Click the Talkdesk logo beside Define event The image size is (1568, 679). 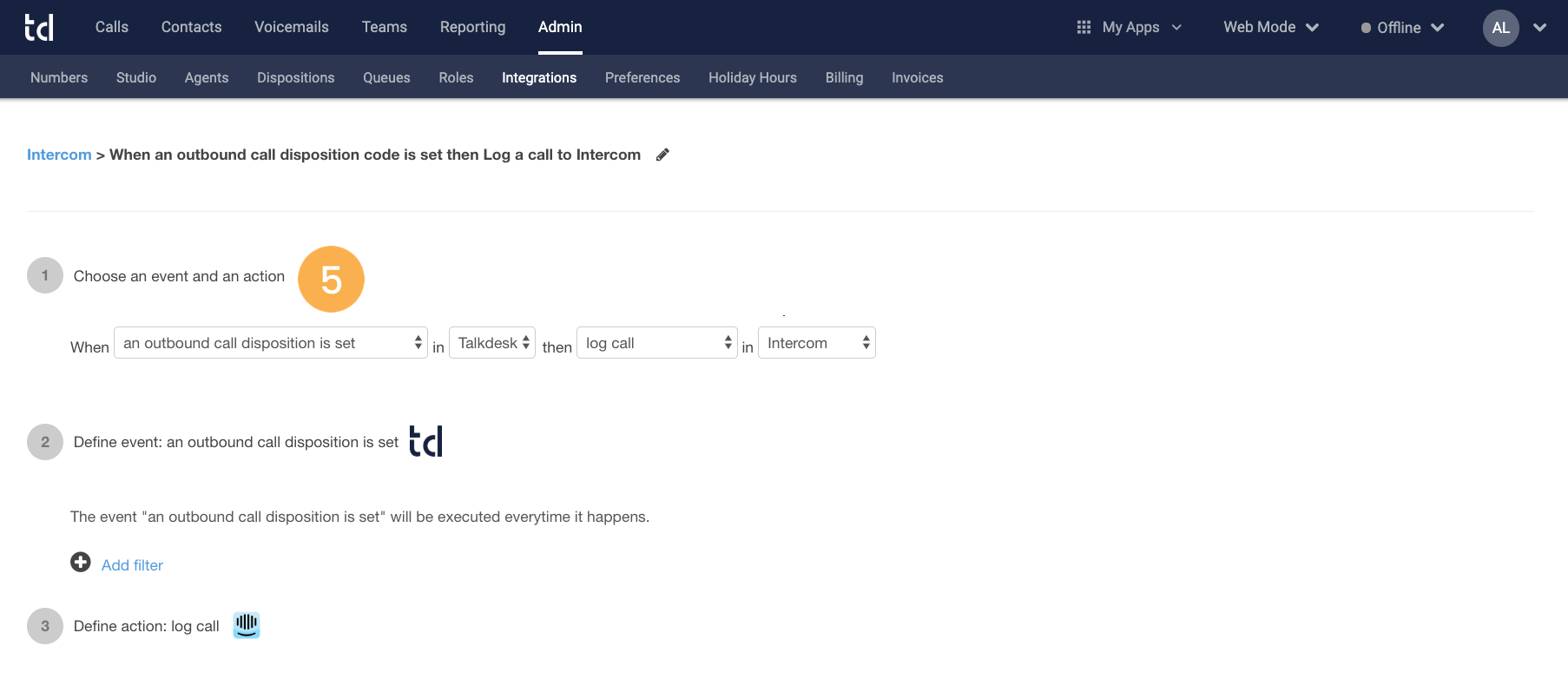click(425, 441)
